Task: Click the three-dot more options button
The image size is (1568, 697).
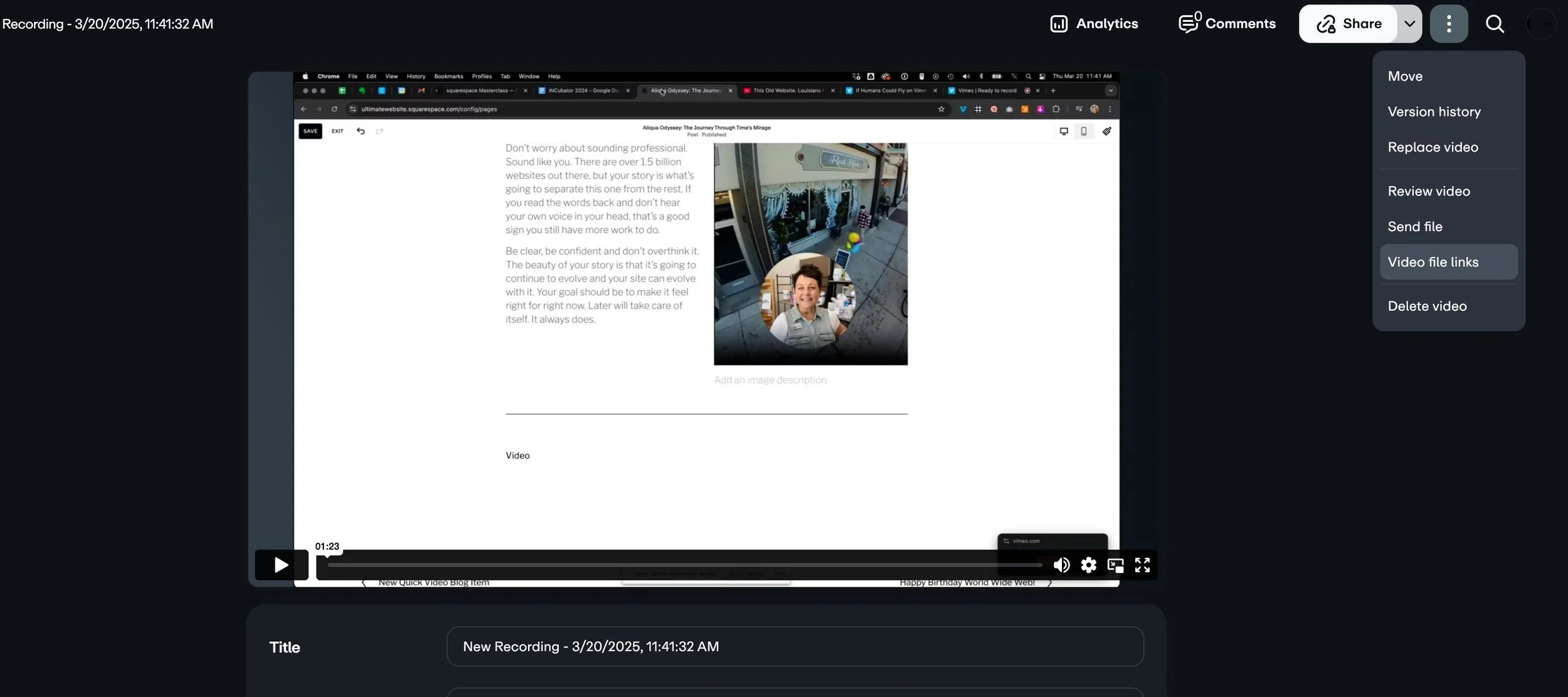Action: click(x=1448, y=24)
